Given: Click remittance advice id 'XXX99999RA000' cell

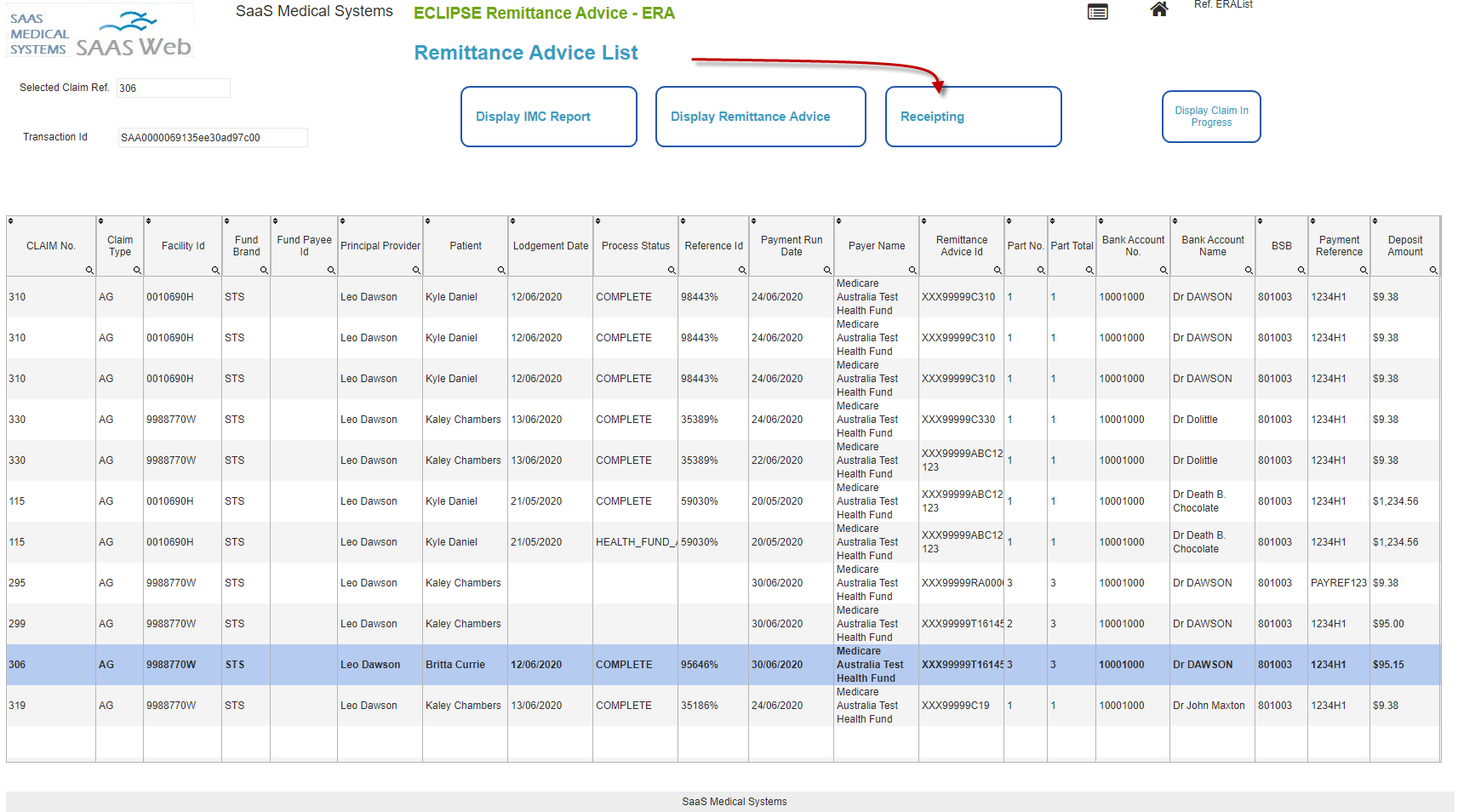Looking at the screenshot, I should pos(962,583).
